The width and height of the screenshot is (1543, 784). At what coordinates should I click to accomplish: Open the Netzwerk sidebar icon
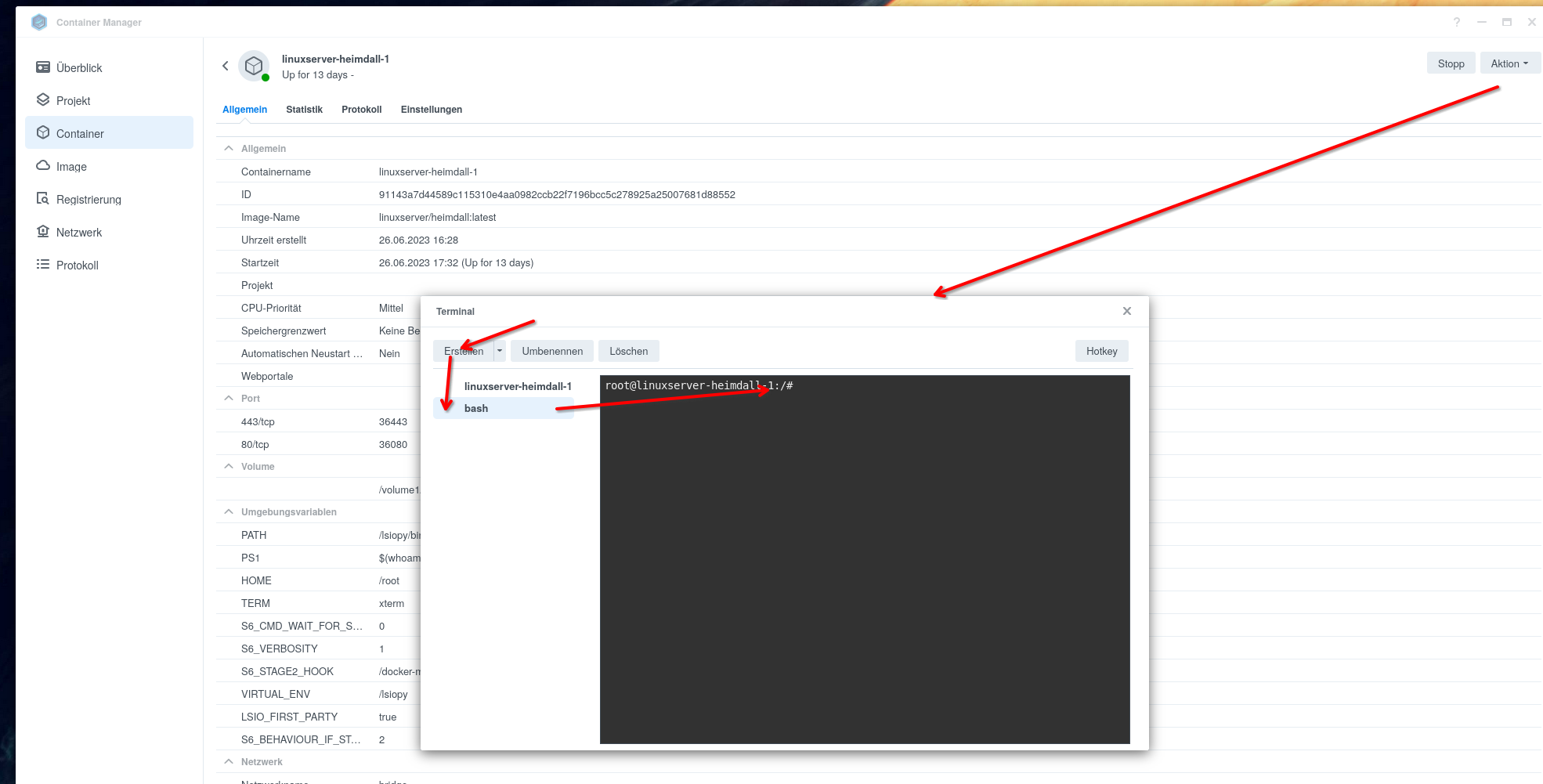point(43,232)
